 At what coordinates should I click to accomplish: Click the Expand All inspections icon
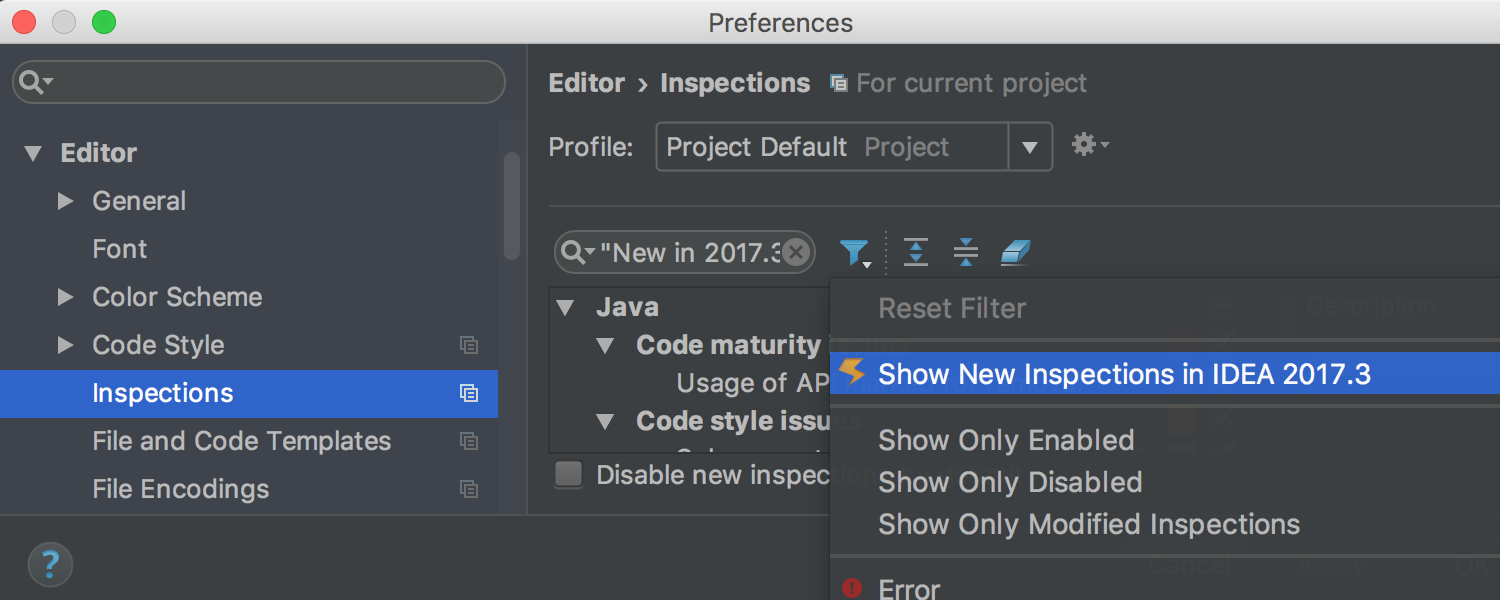(916, 253)
